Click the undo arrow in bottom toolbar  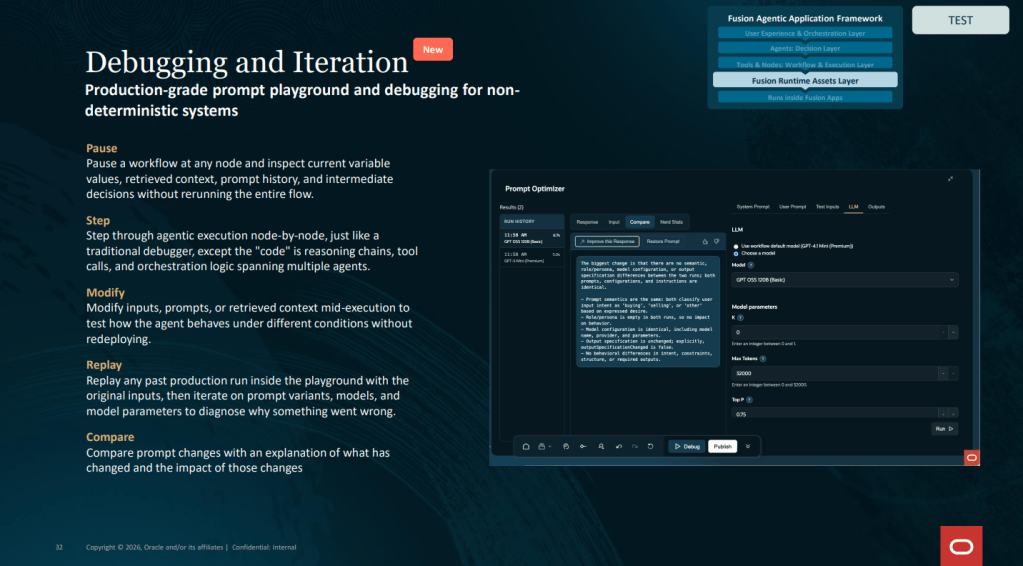point(618,447)
